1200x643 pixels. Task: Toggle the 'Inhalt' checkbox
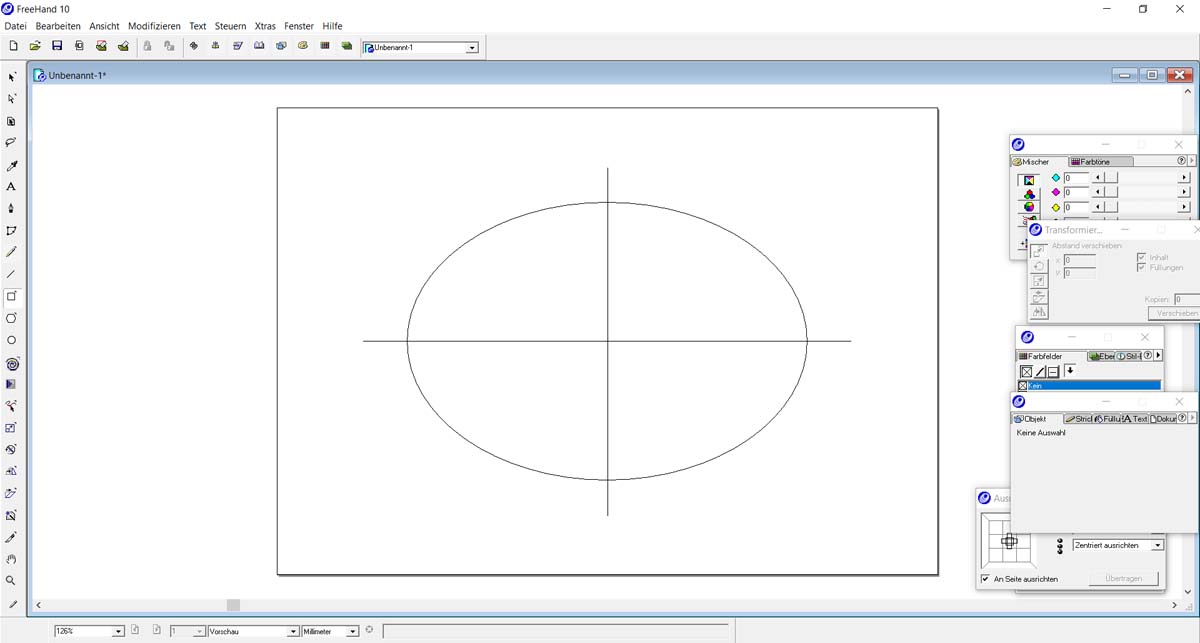click(x=1141, y=257)
